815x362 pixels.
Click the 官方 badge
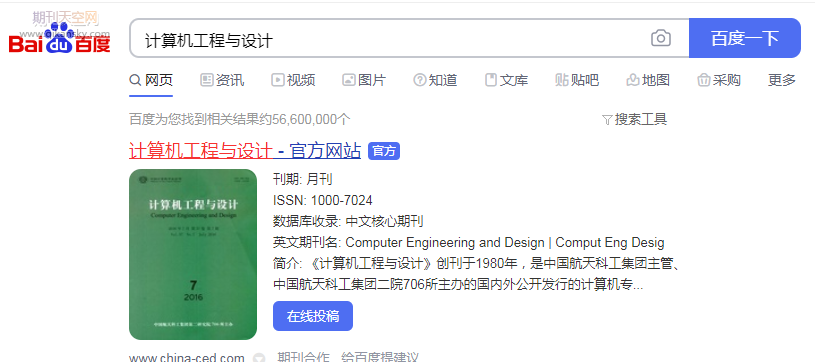pyautogui.click(x=384, y=151)
